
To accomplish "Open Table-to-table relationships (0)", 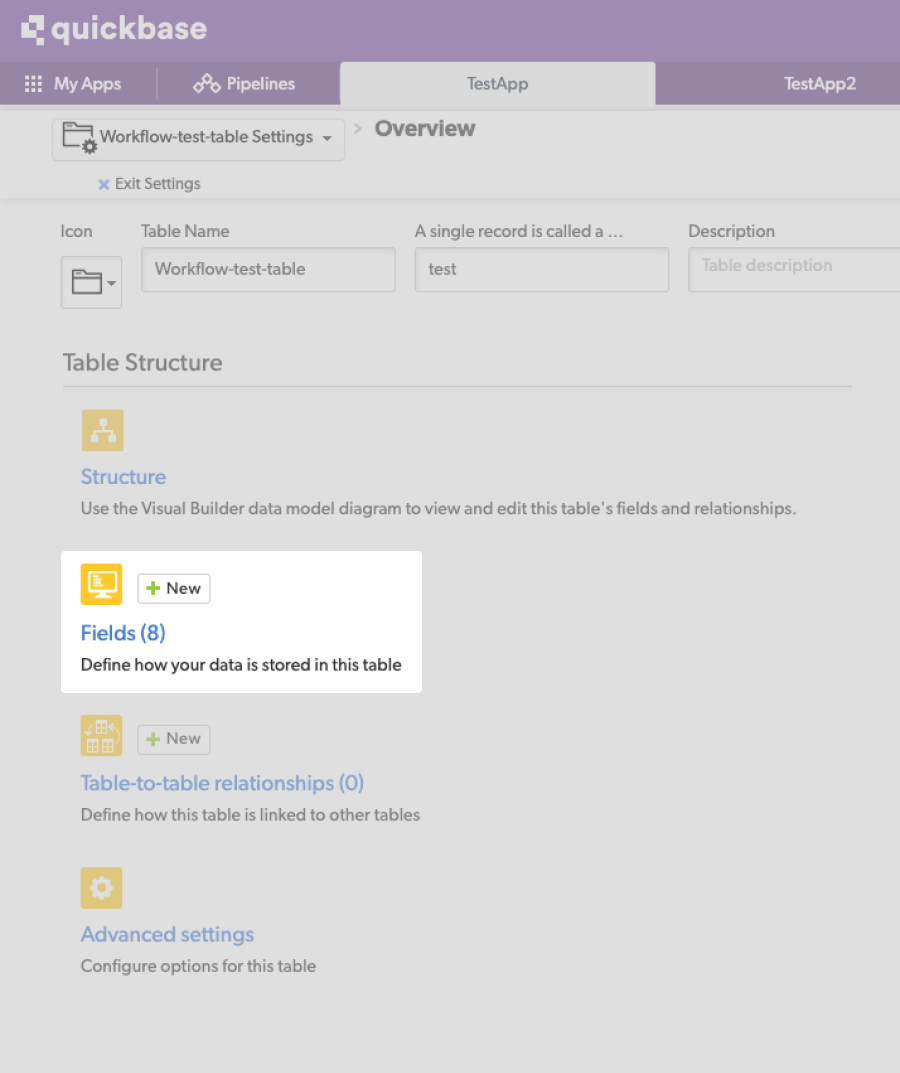I will pyautogui.click(x=222, y=783).
